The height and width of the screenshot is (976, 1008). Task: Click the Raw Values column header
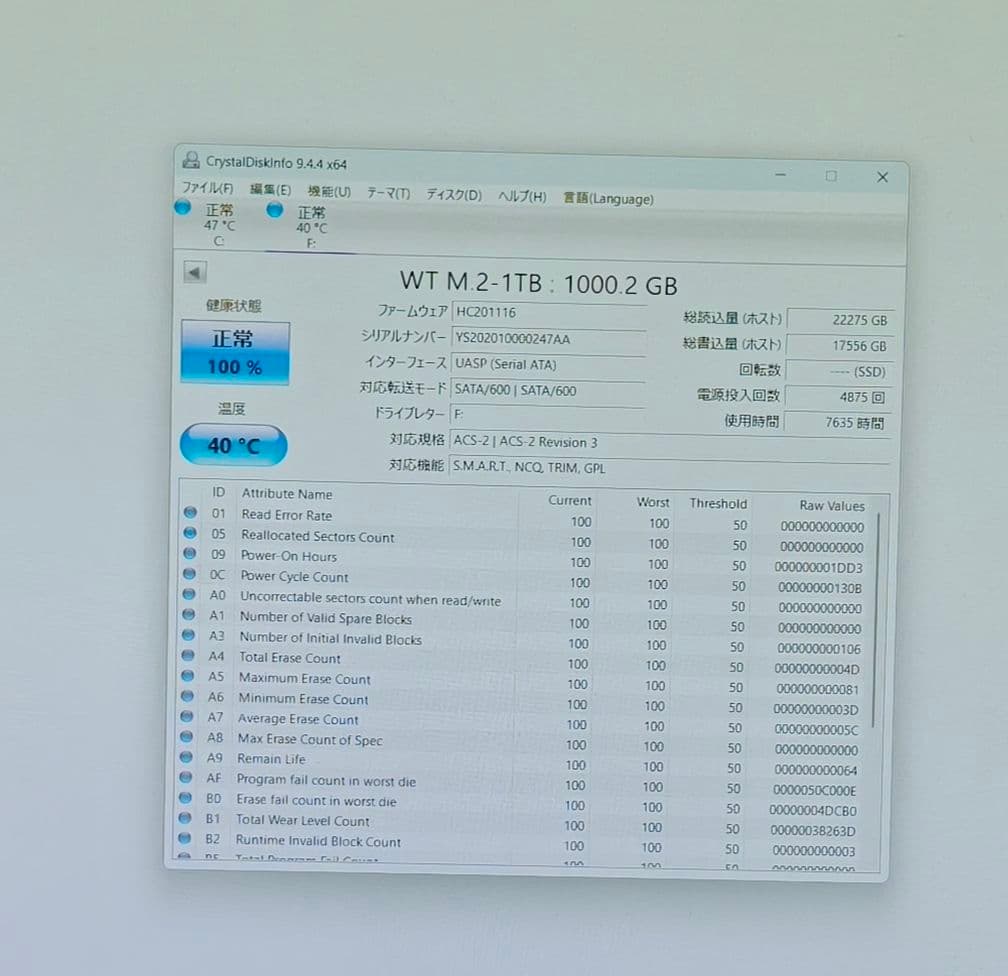tap(832, 506)
